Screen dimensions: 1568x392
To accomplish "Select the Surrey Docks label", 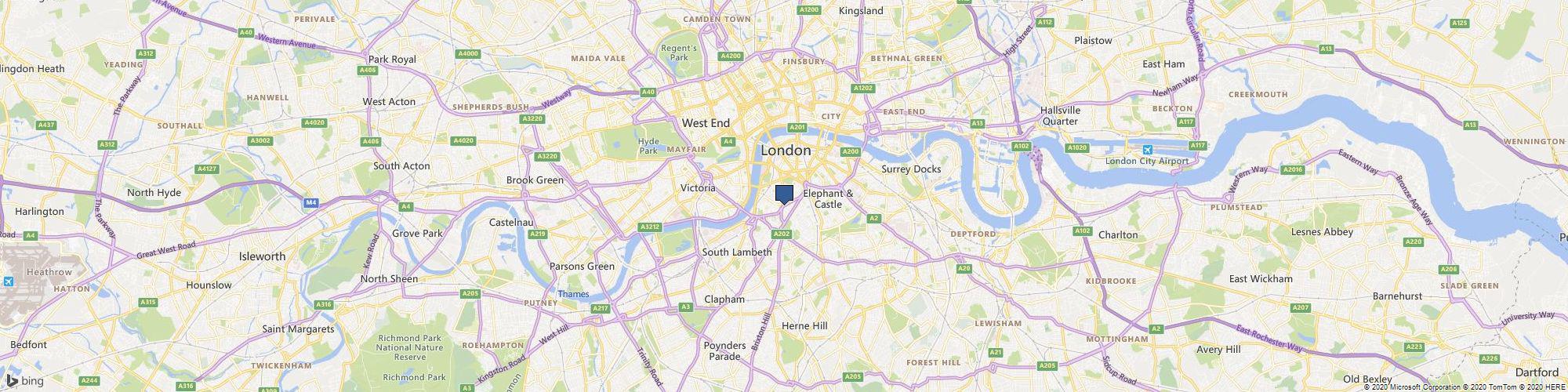I will coord(911,169).
